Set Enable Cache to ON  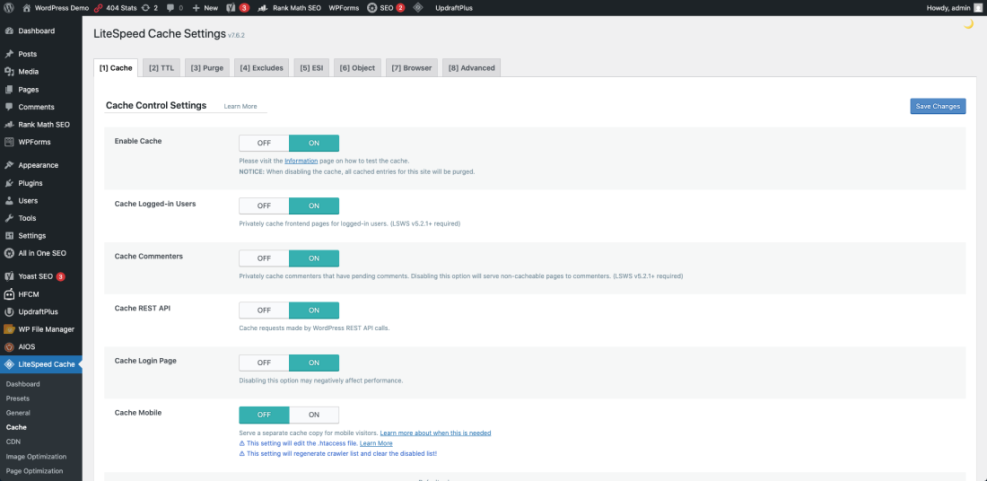[x=314, y=143]
